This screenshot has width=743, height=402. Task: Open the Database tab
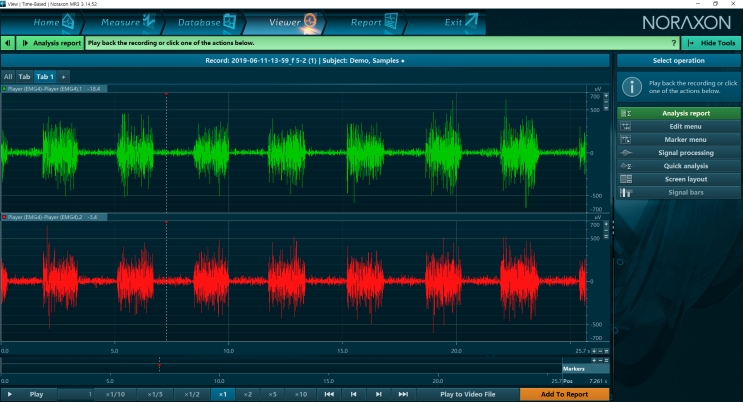point(203,22)
